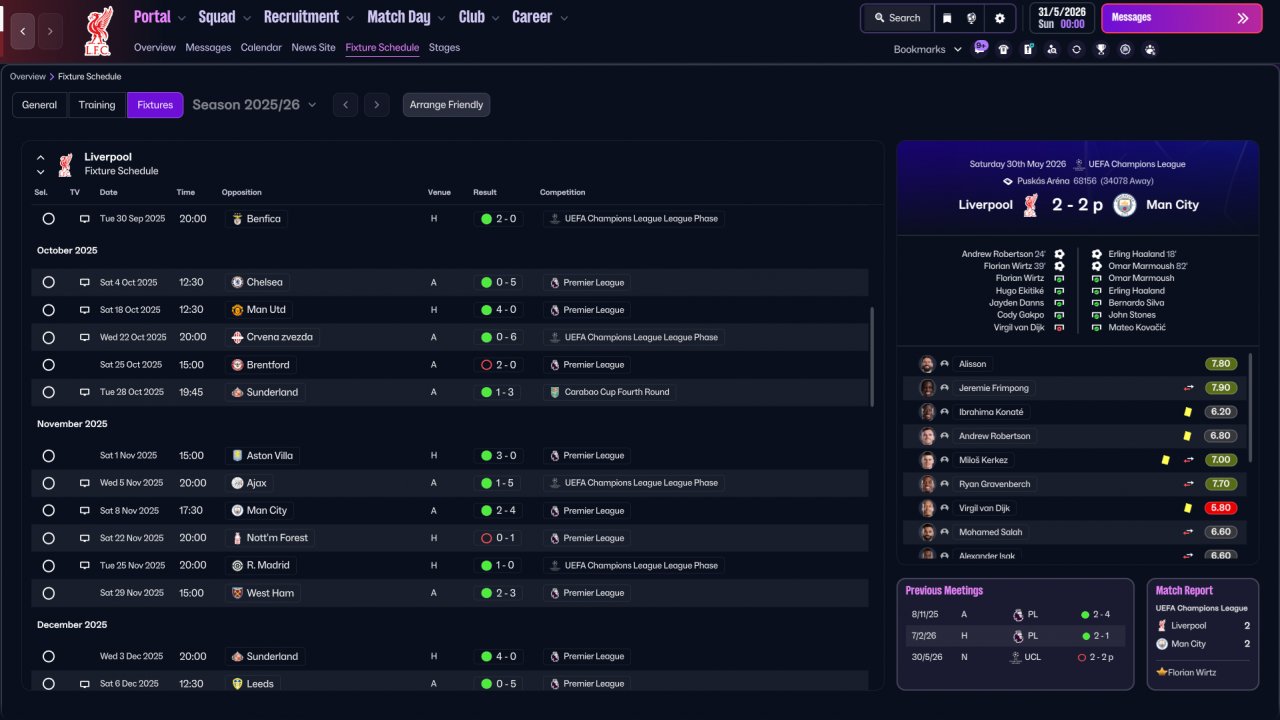Go to the previous season with left arrow
The height and width of the screenshot is (720, 1280).
tap(345, 105)
